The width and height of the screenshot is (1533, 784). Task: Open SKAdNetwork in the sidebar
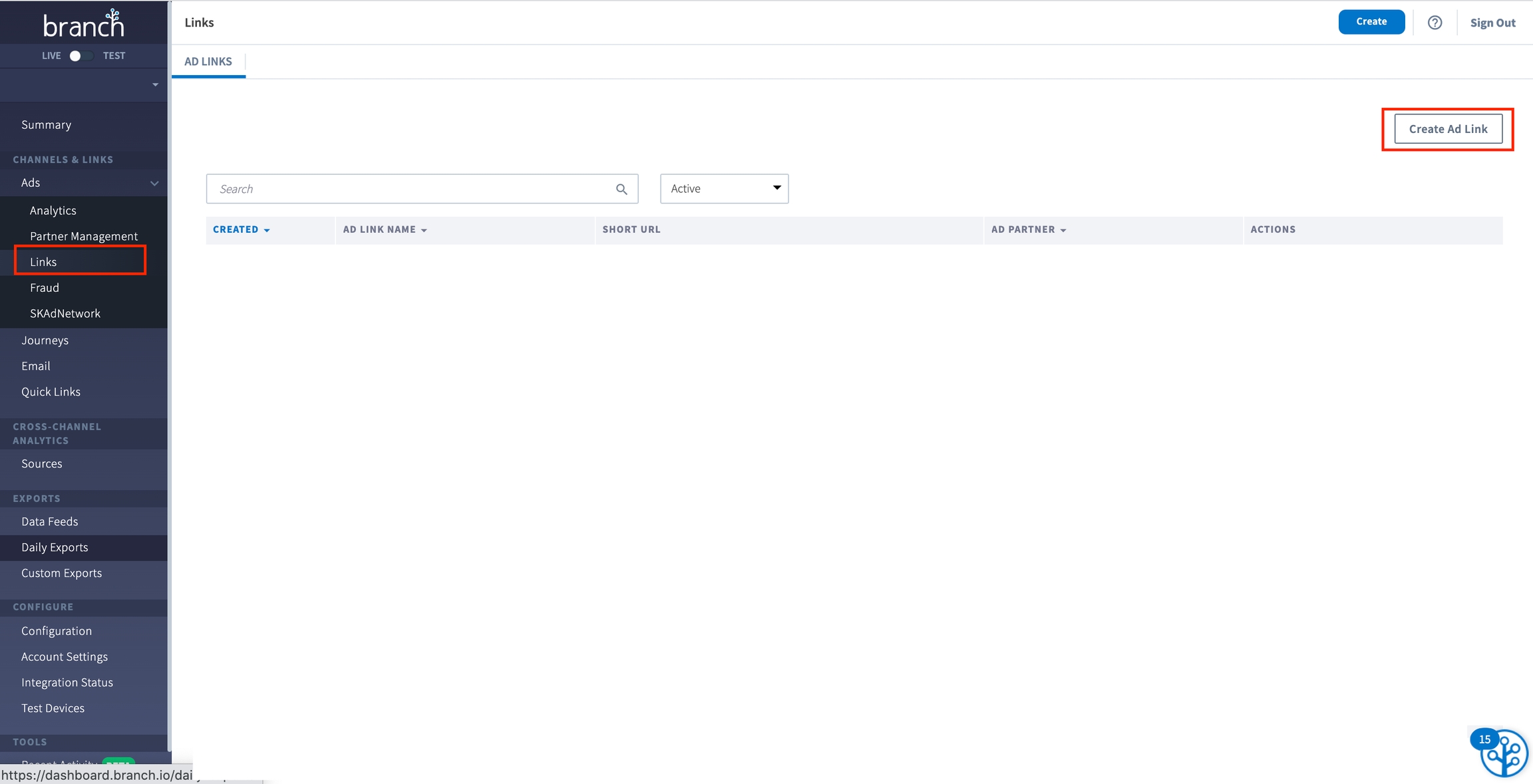pos(65,313)
